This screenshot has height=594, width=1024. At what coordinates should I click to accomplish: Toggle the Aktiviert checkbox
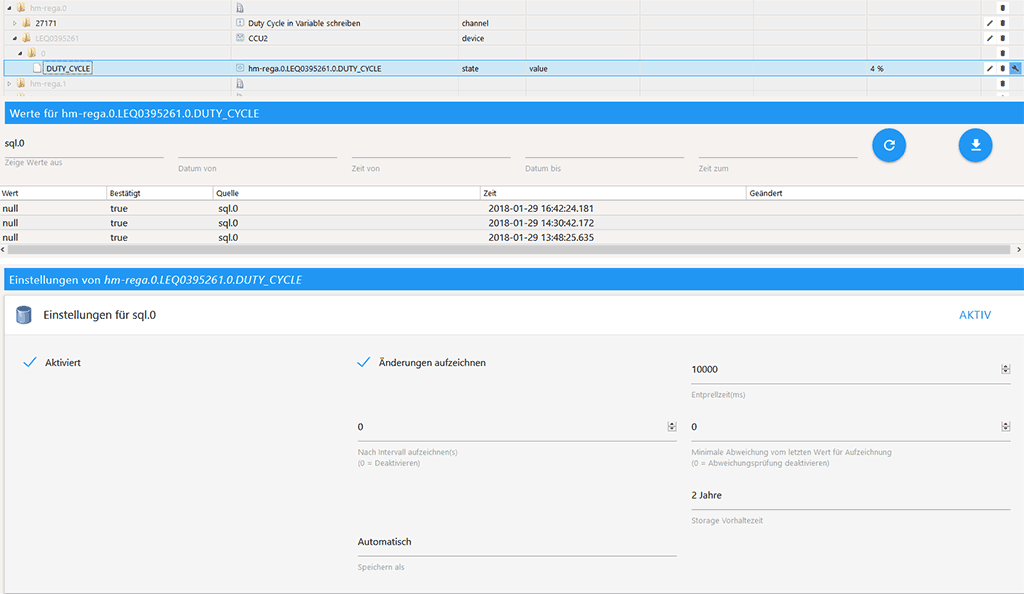30,362
